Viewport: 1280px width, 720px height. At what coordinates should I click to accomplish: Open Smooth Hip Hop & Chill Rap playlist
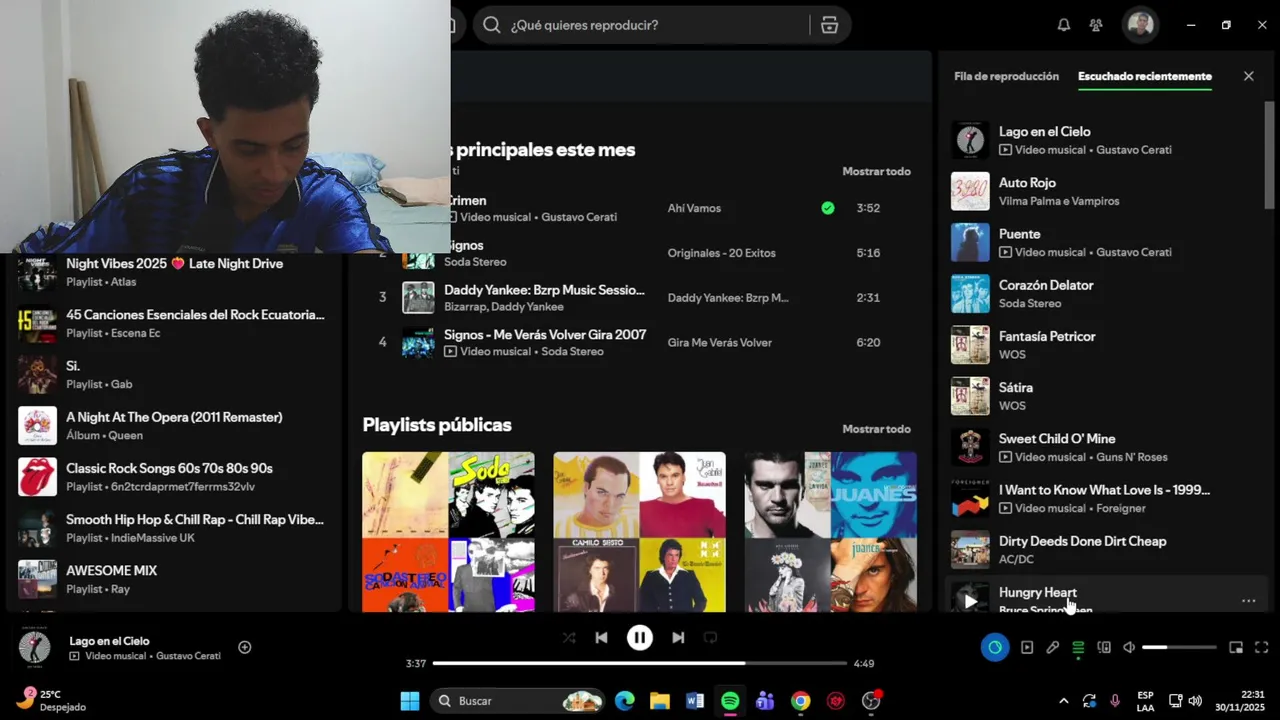174,528
